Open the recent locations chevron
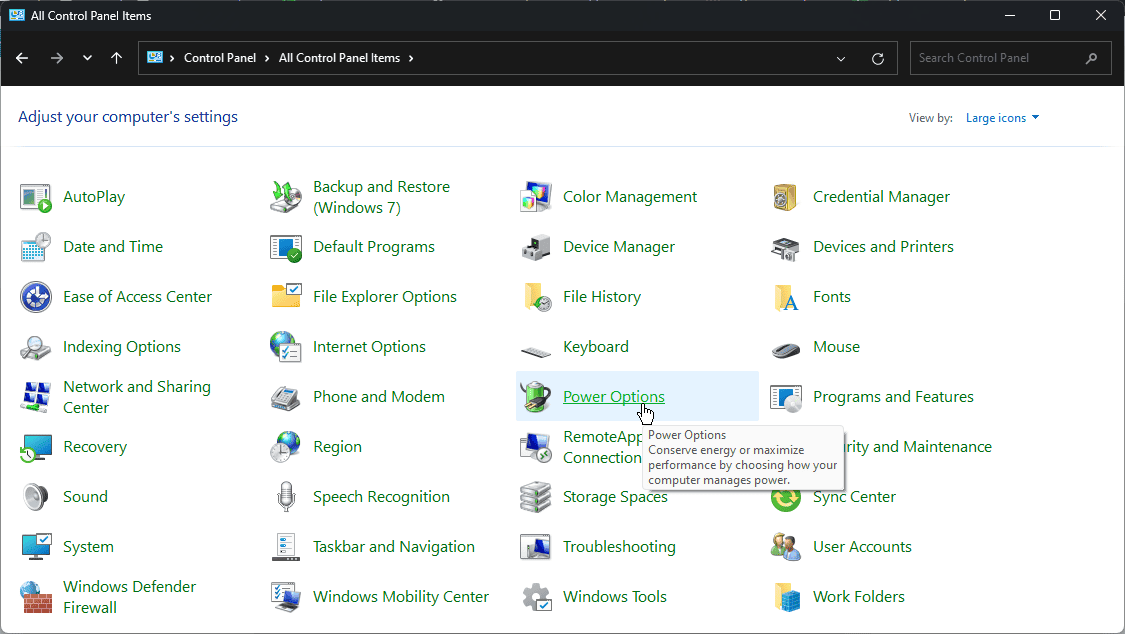The width and height of the screenshot is (1125, 634). [87, 58]
